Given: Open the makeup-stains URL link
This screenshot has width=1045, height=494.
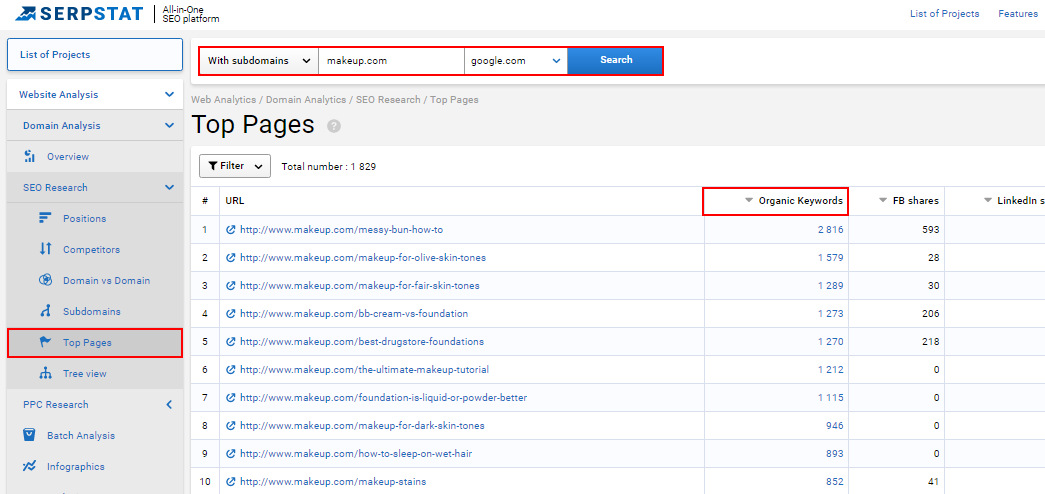Looking at the screenshot, I should (333, 481).
